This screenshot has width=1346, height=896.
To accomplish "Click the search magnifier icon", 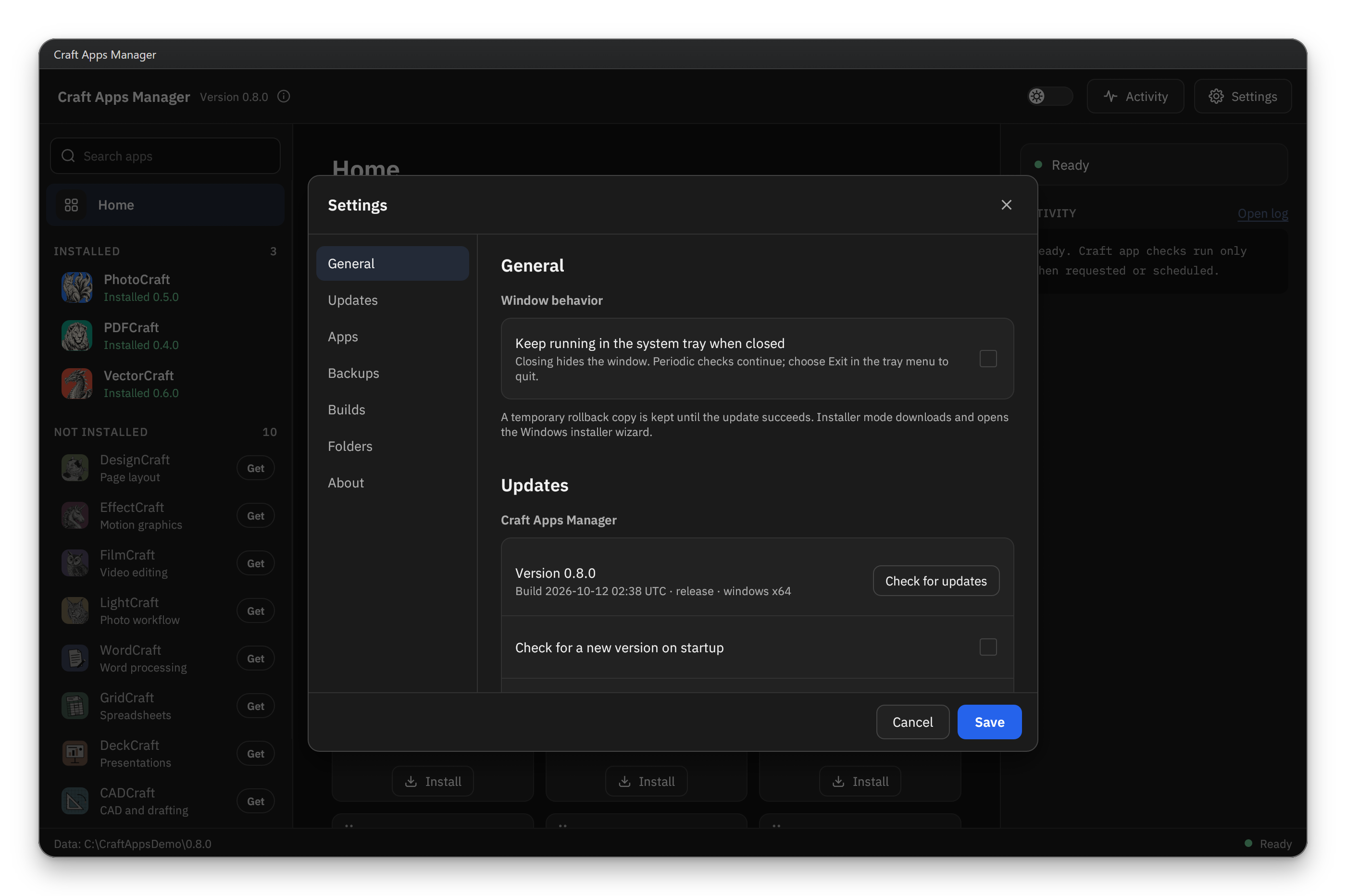I will (68, 156).
